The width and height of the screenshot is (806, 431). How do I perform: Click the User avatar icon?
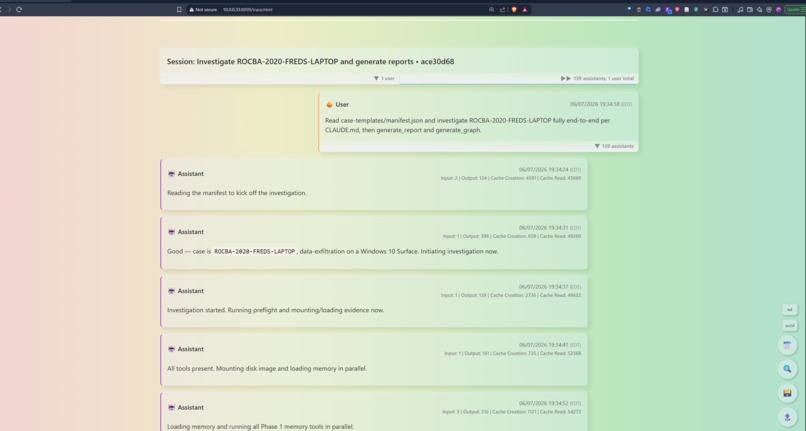(x=329, y=104)
